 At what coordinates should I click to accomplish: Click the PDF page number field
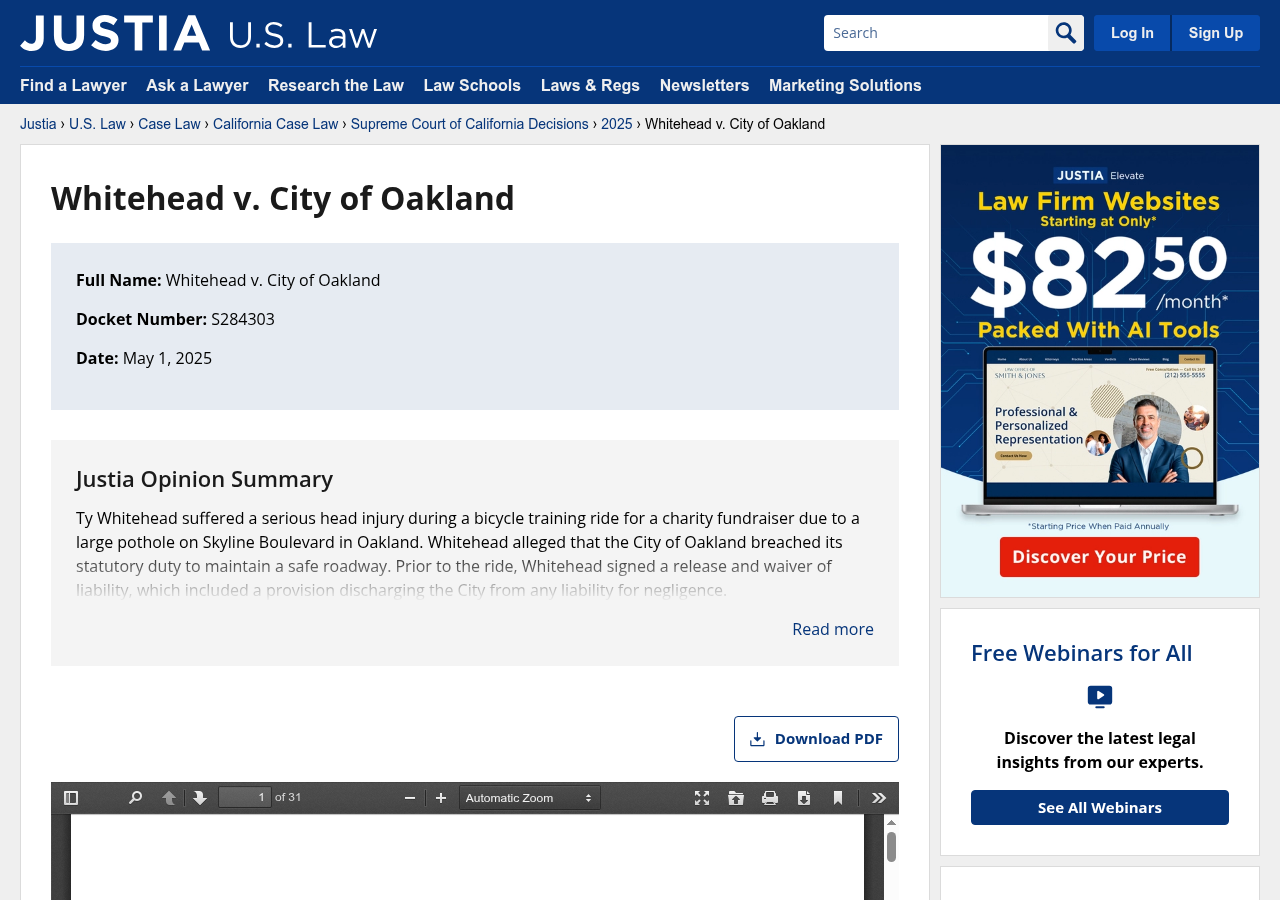click(x=245, y=797)
